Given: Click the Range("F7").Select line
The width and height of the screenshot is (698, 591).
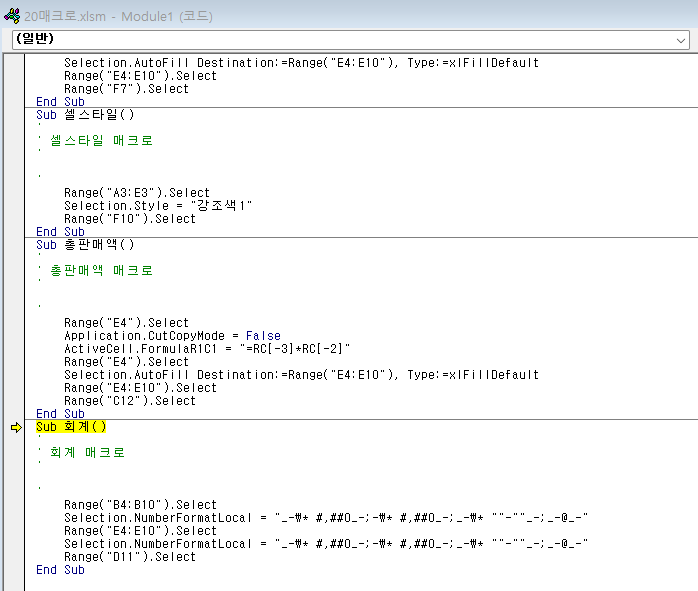Looking at the screenshot, I should click(126, 89).
